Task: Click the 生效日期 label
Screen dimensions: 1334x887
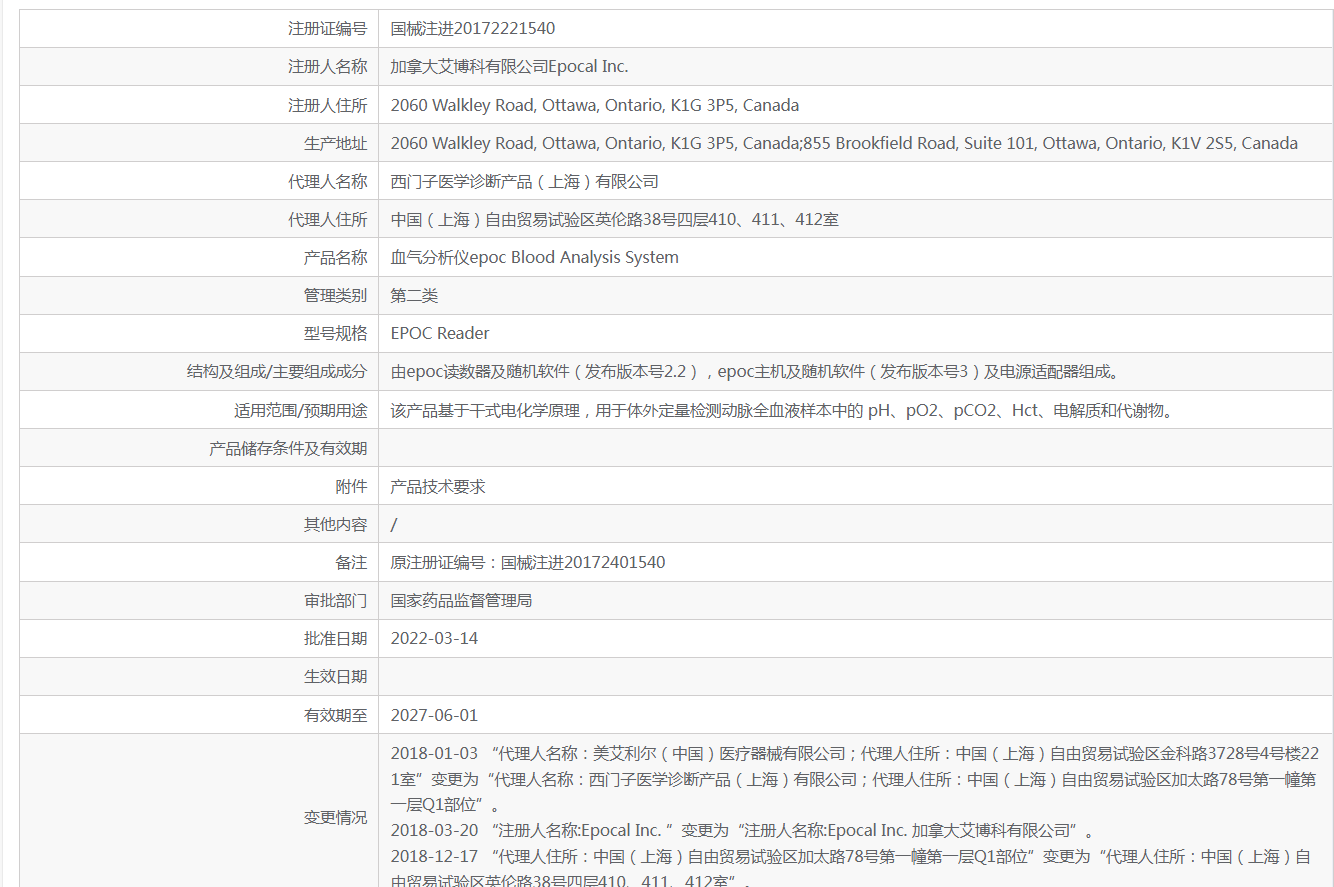Action: tap(335, 676)
